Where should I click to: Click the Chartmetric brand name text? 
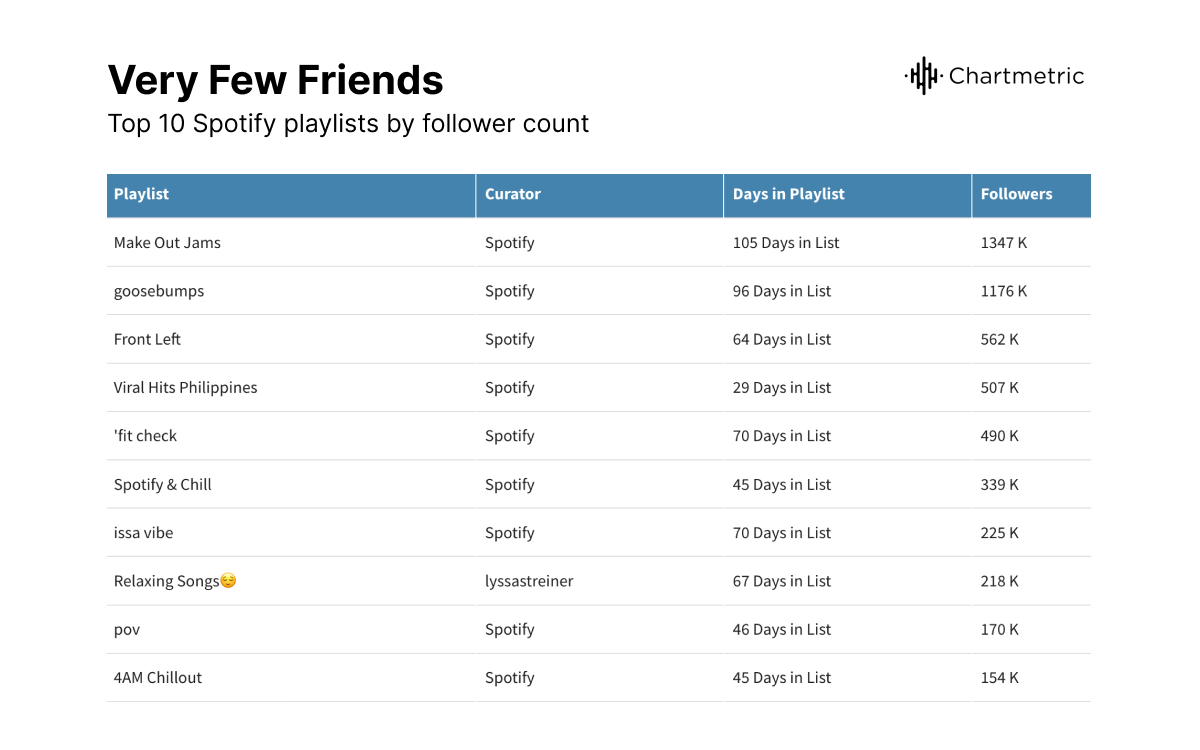tap(1016, 76)
